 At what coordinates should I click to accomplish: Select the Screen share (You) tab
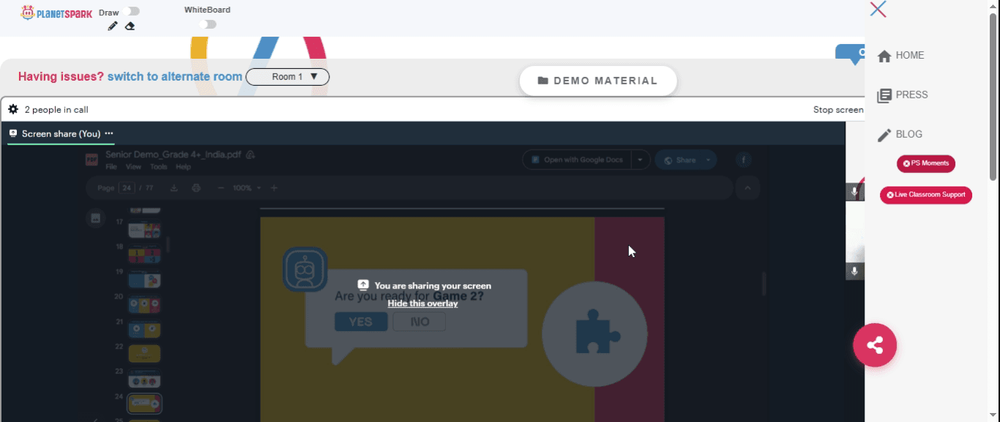(61, 133)
